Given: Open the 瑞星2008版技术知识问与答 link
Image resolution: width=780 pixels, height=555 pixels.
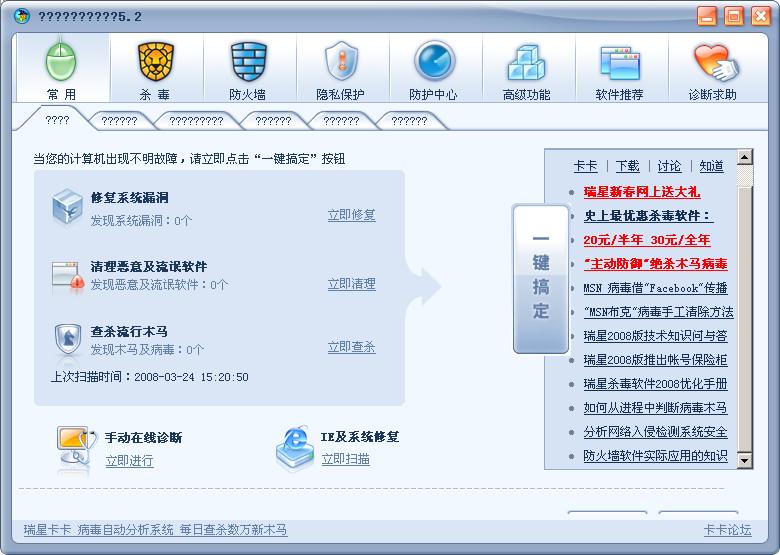Looking at the screenshot, I should pyautogui.click(x=656, y=336).
